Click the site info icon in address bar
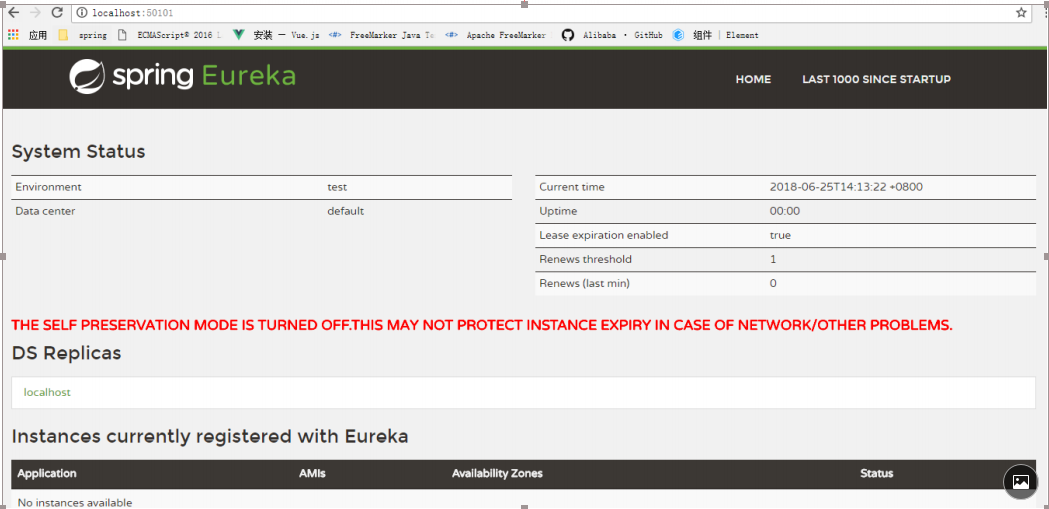This screenshot has width=1049, height=509. pos(82,13)
